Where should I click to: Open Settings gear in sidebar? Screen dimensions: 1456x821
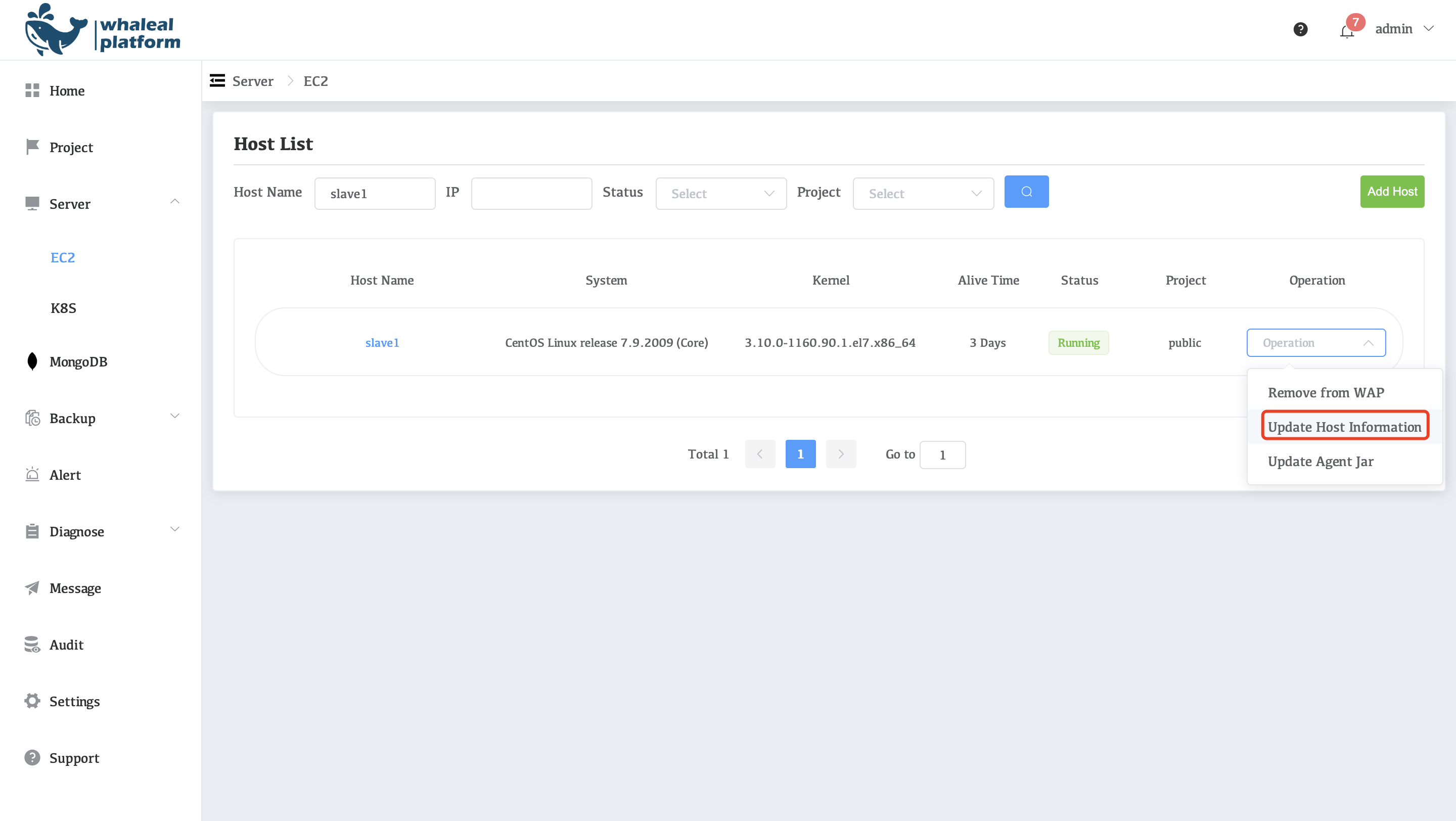pos(32,701)
